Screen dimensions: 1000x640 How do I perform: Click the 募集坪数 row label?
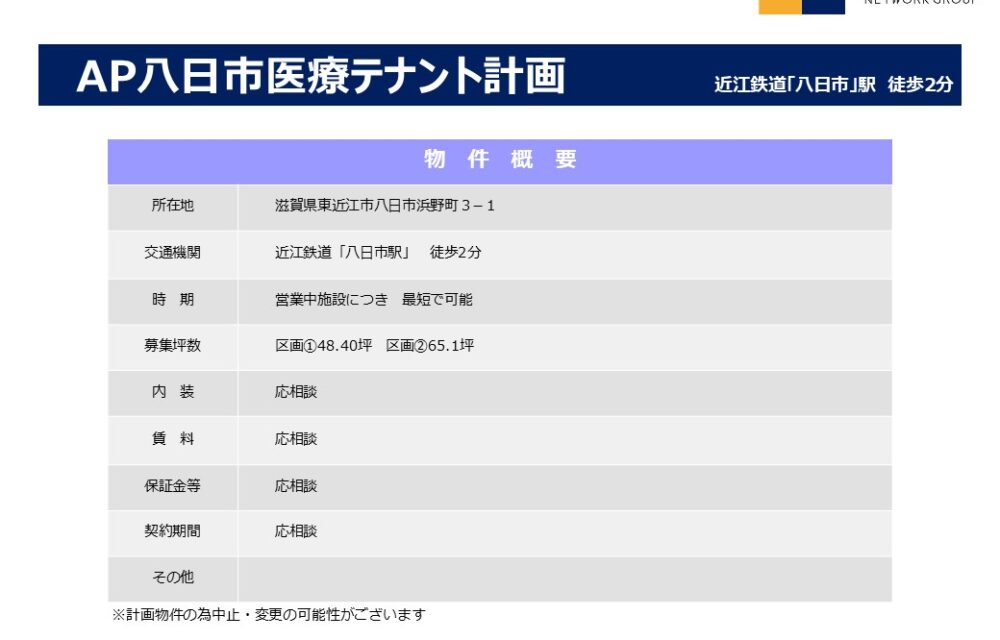pyautogui.click(x=172, y=345)
